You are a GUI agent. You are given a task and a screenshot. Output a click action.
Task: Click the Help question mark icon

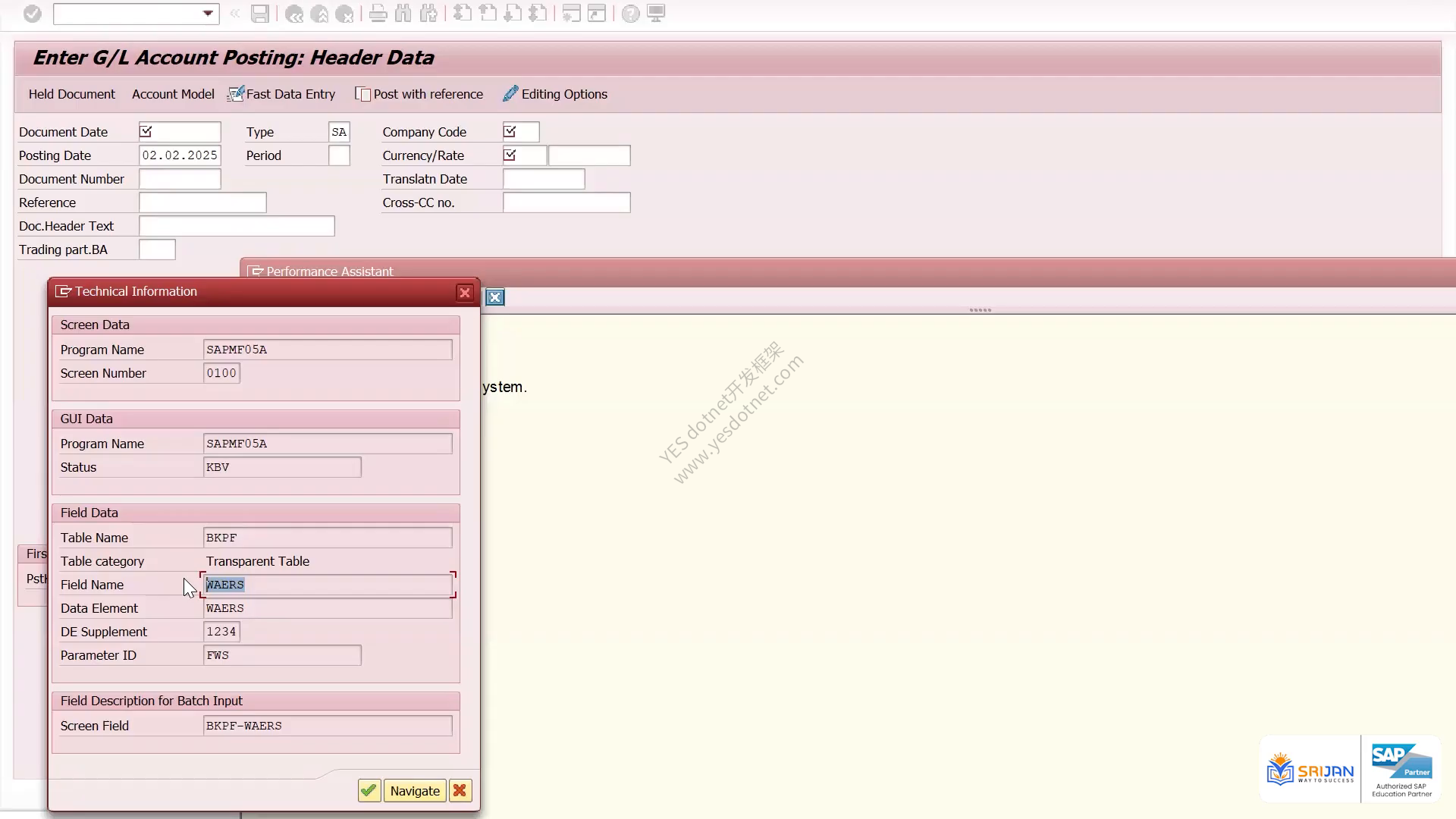[630, 14]
